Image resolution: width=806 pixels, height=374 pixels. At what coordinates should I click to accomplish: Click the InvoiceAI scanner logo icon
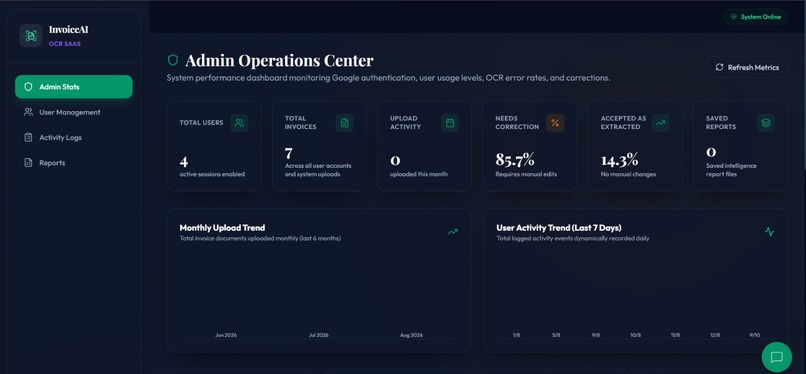pos(31,36)
